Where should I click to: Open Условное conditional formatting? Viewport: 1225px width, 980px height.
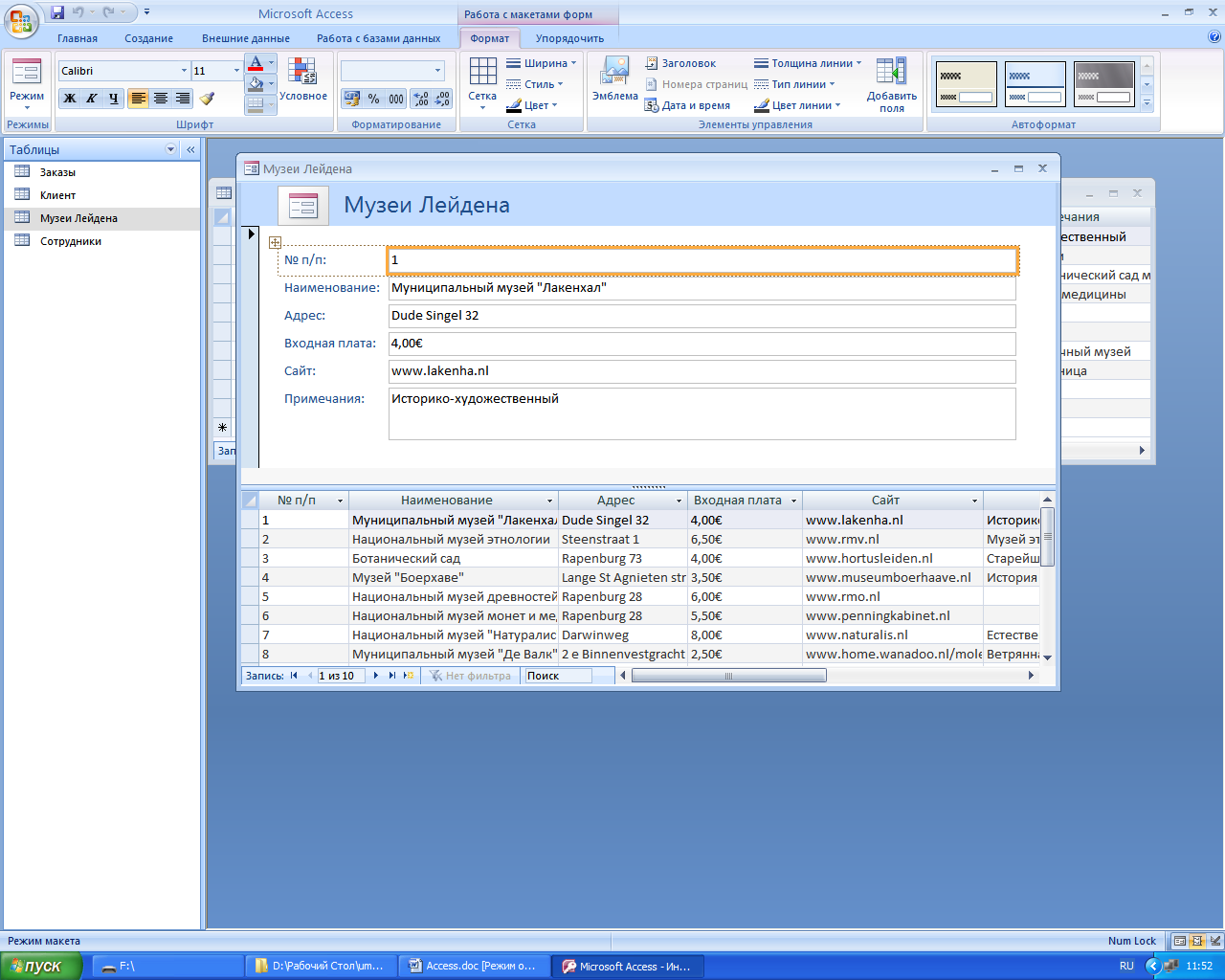pos(303,81)
